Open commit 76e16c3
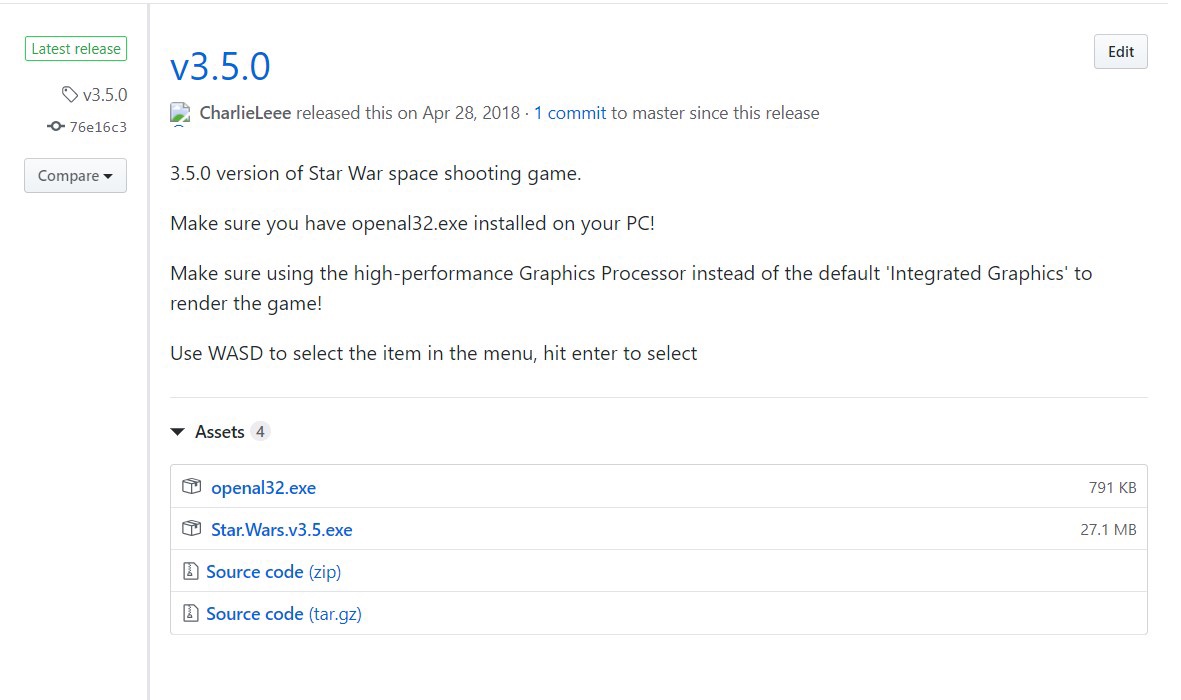Image resolution: width=1181 pixels, height=700 pixels. click(x=98, y=127)
